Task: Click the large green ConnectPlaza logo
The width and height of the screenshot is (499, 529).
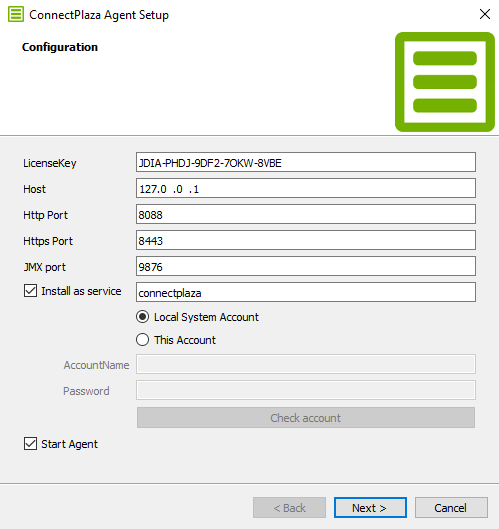Action: pyautogui.click(x=445, y=82)
